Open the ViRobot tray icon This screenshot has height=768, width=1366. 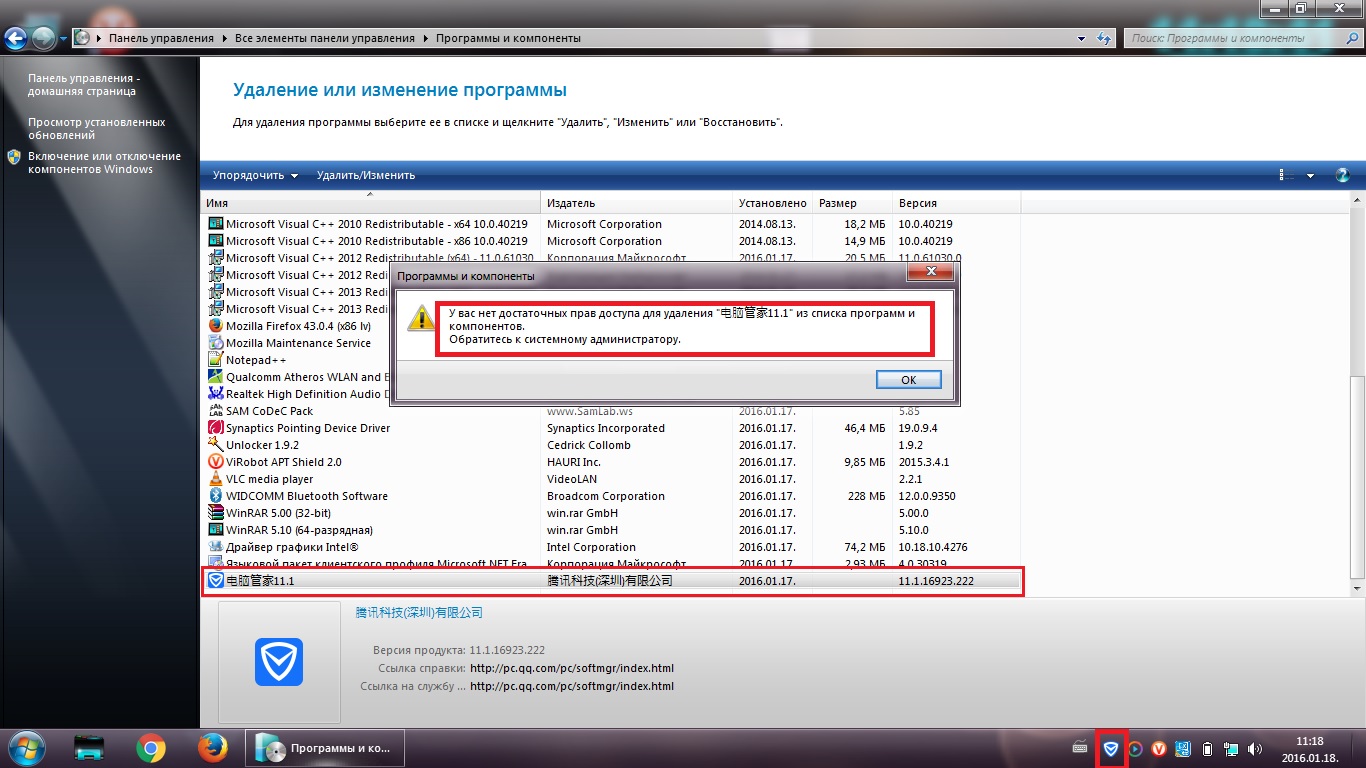point(1159,748)
